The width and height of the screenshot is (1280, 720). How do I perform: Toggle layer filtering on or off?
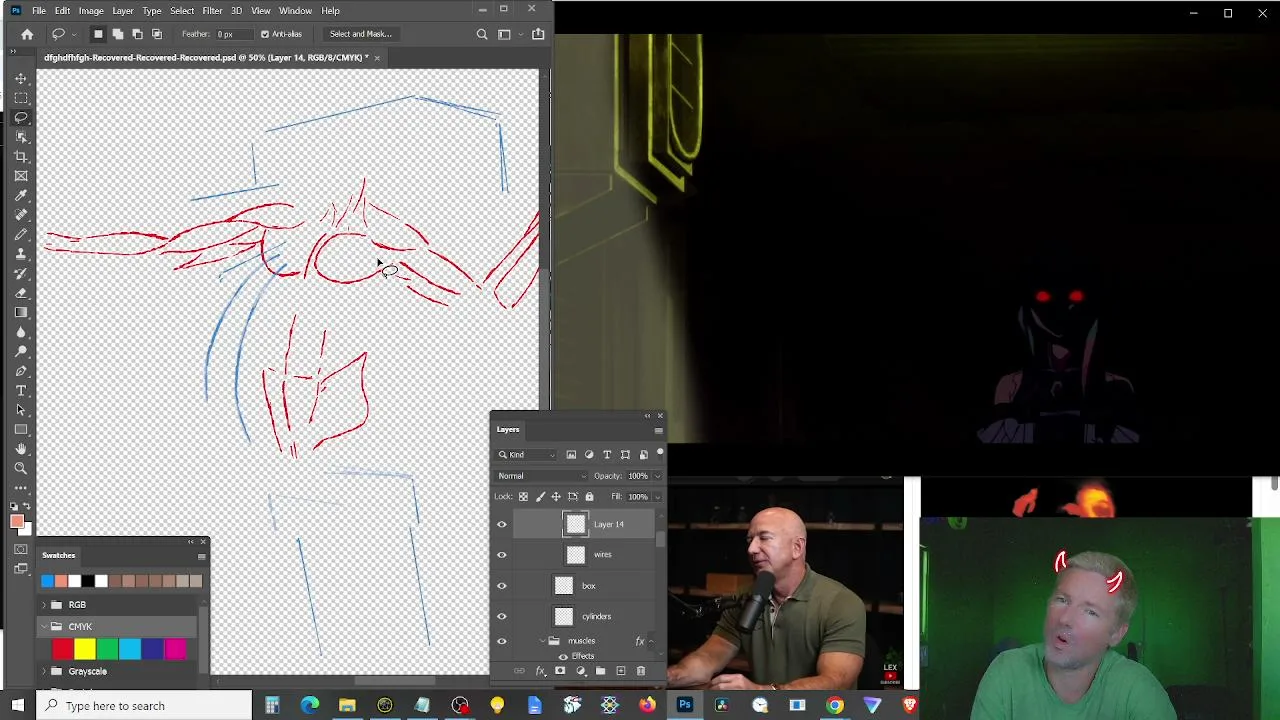tap(660, 453)
